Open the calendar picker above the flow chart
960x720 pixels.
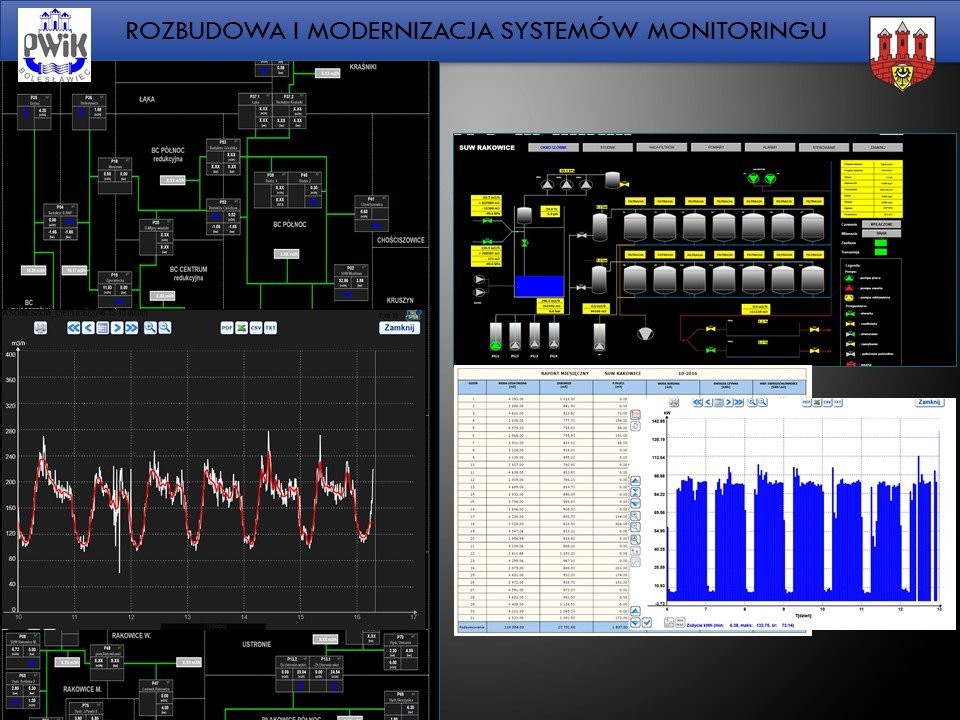click(x=102, y=328)
